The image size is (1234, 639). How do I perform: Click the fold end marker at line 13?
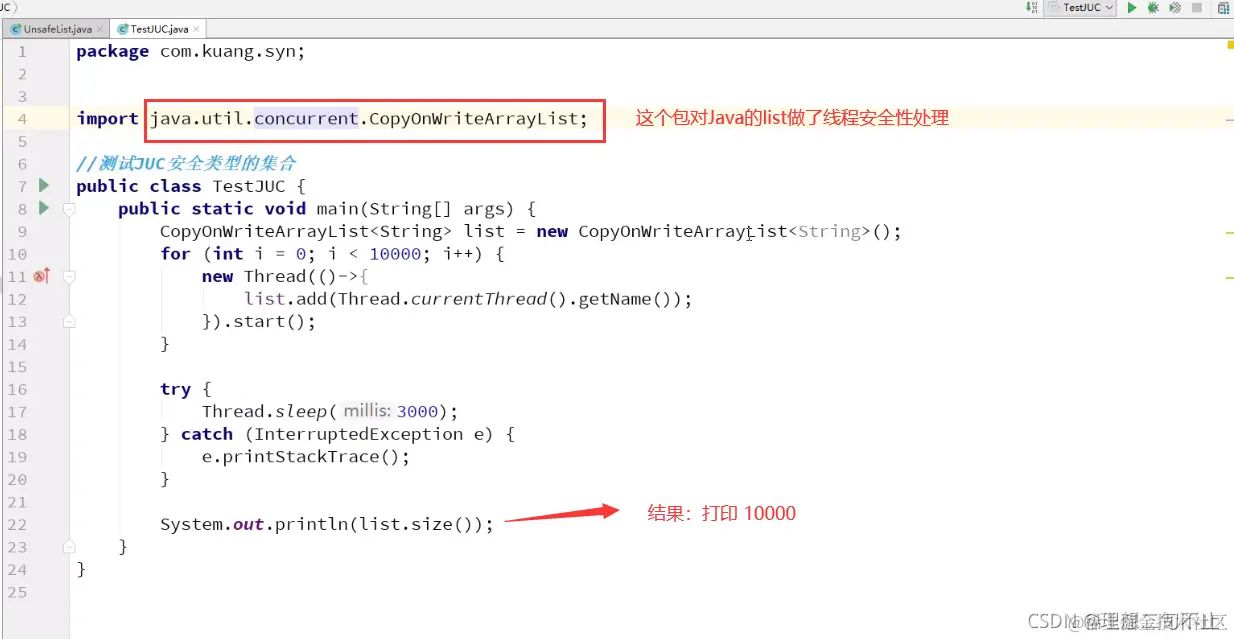(x=69, y=322)
